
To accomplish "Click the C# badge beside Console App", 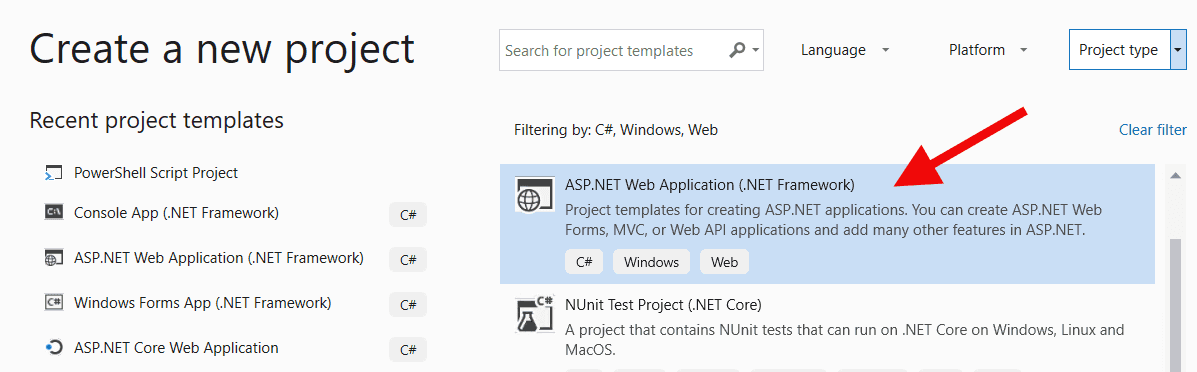I will pyautogui.click(x=408, y=215).
